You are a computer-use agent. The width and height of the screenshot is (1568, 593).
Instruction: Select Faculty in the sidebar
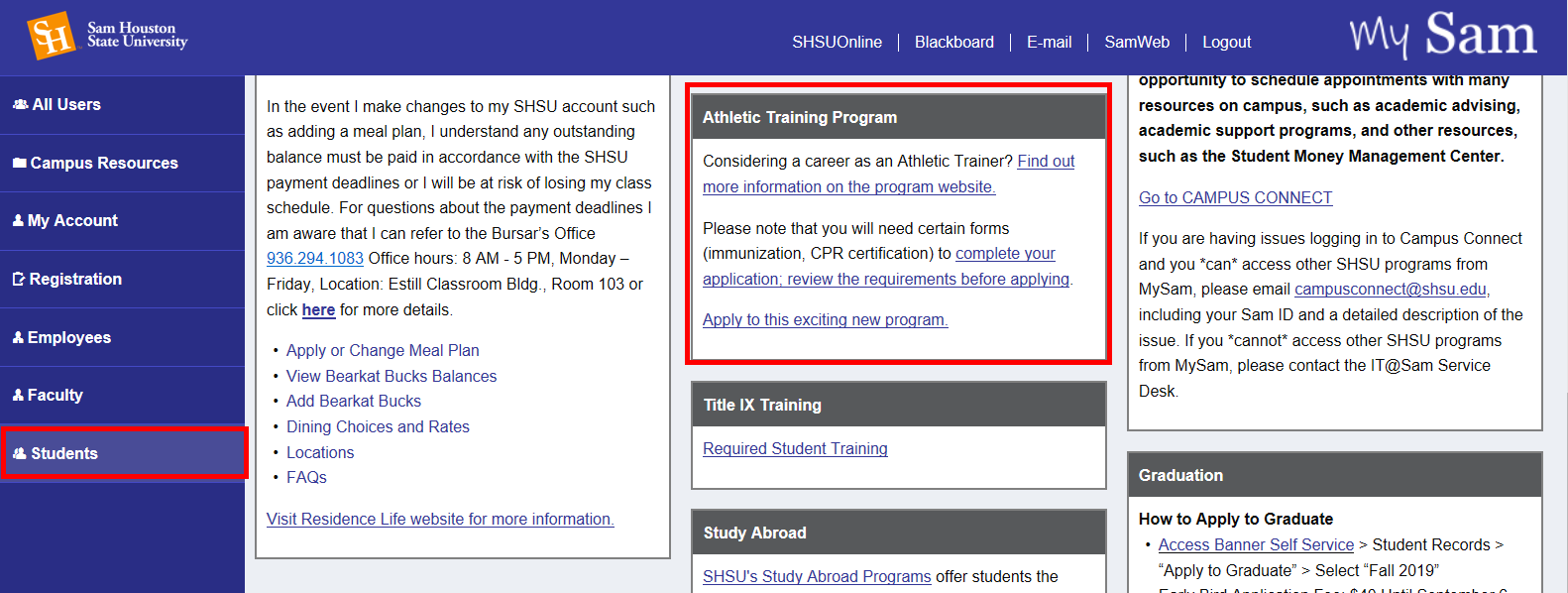[x=122, y=396]
